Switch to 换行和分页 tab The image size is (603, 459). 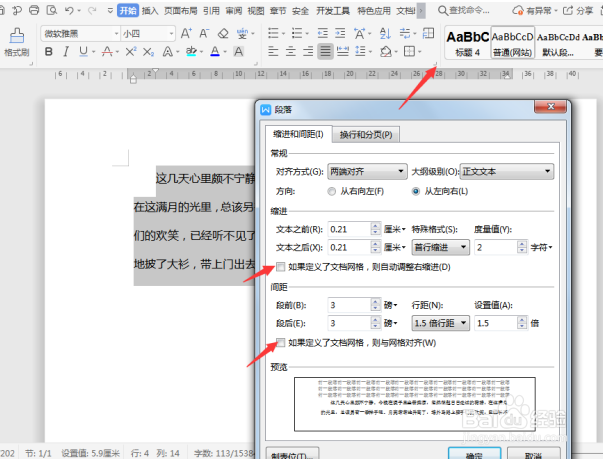coord(366,135)
